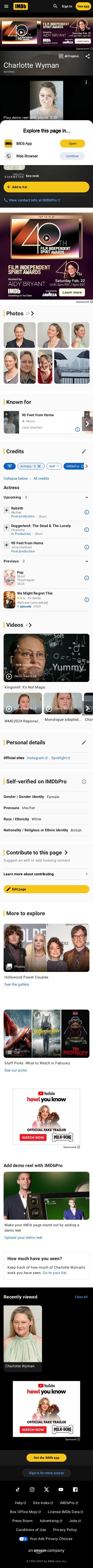Share this page via share icon
This screenshot has height=1568, width=93.
click(x=88, y=56)
